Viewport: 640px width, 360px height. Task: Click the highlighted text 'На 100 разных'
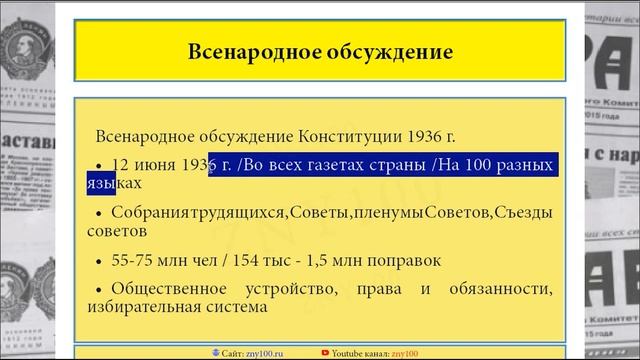click(x=496, y=165)
